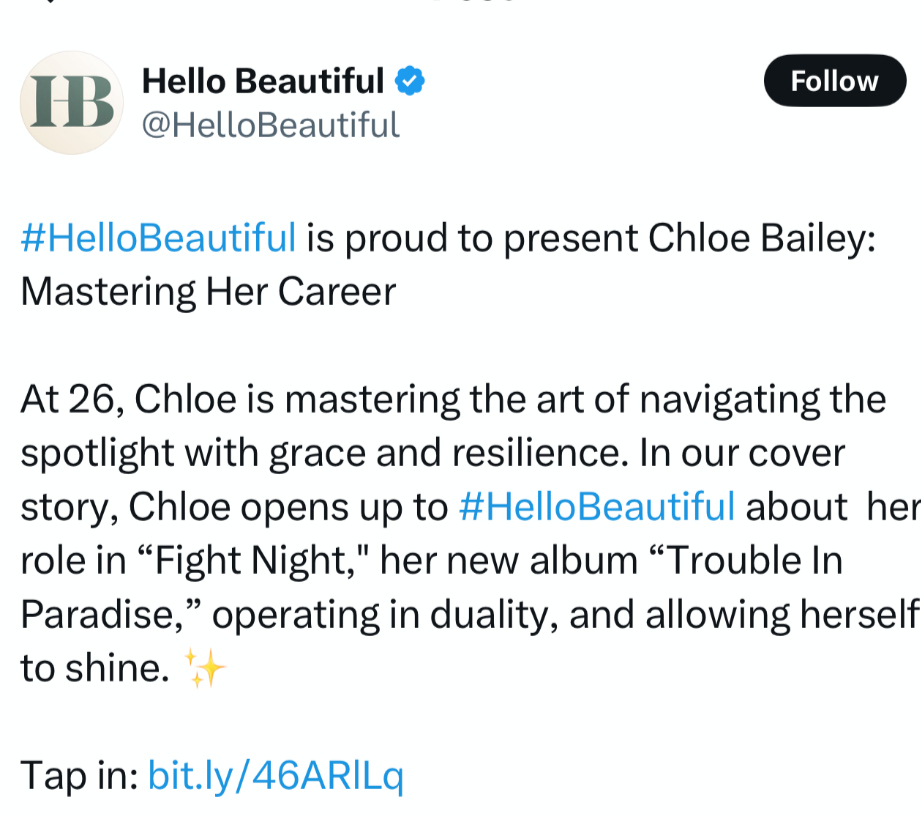Open the bit.ly/46ARlLq link
The height and width of the screenshot is (815, 921).
click(x=275, y=776)
